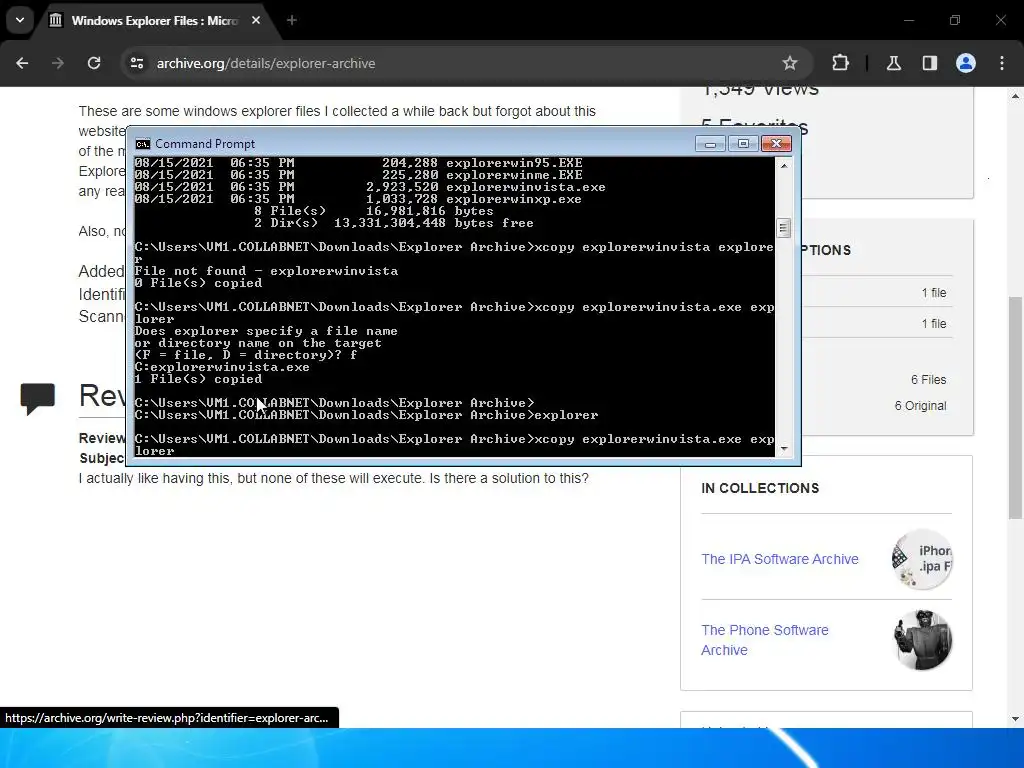Click Phone Software Archive thumbnail image

[922, 640]
